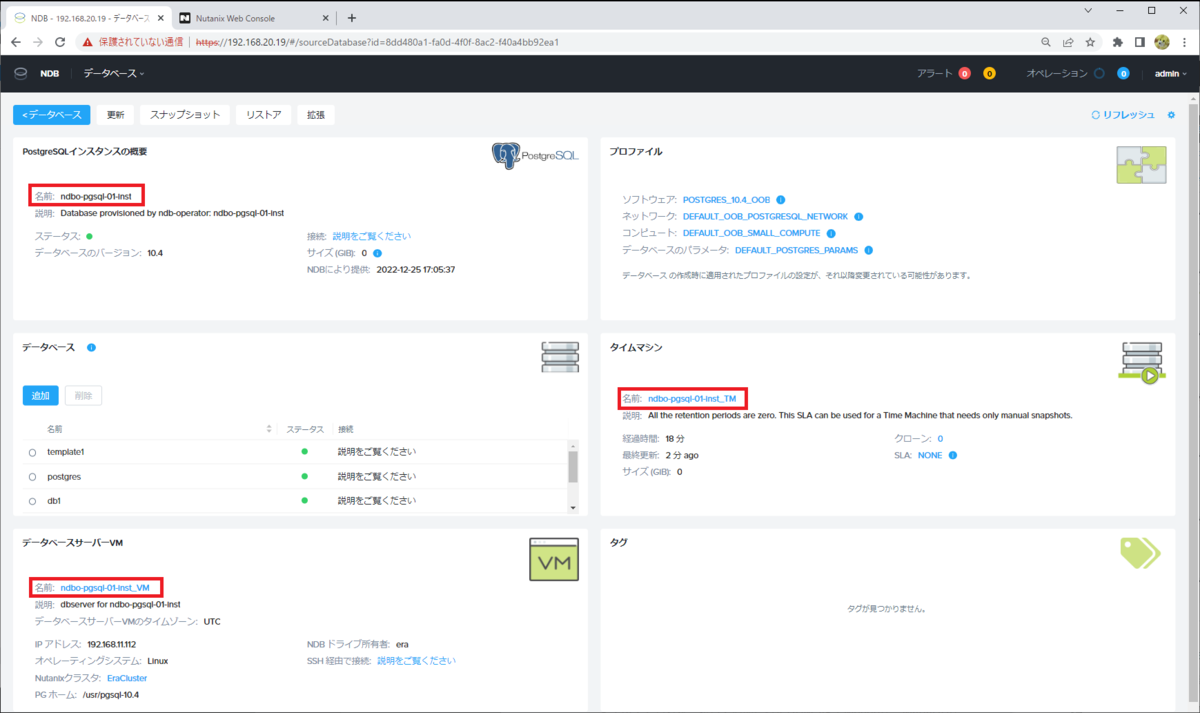Select the postgres database radio button

point(32,477)
